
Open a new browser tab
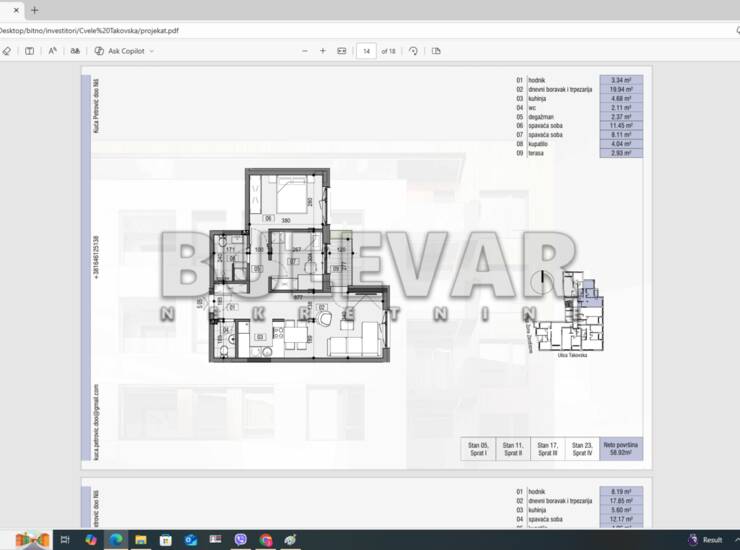click(35, 10)
